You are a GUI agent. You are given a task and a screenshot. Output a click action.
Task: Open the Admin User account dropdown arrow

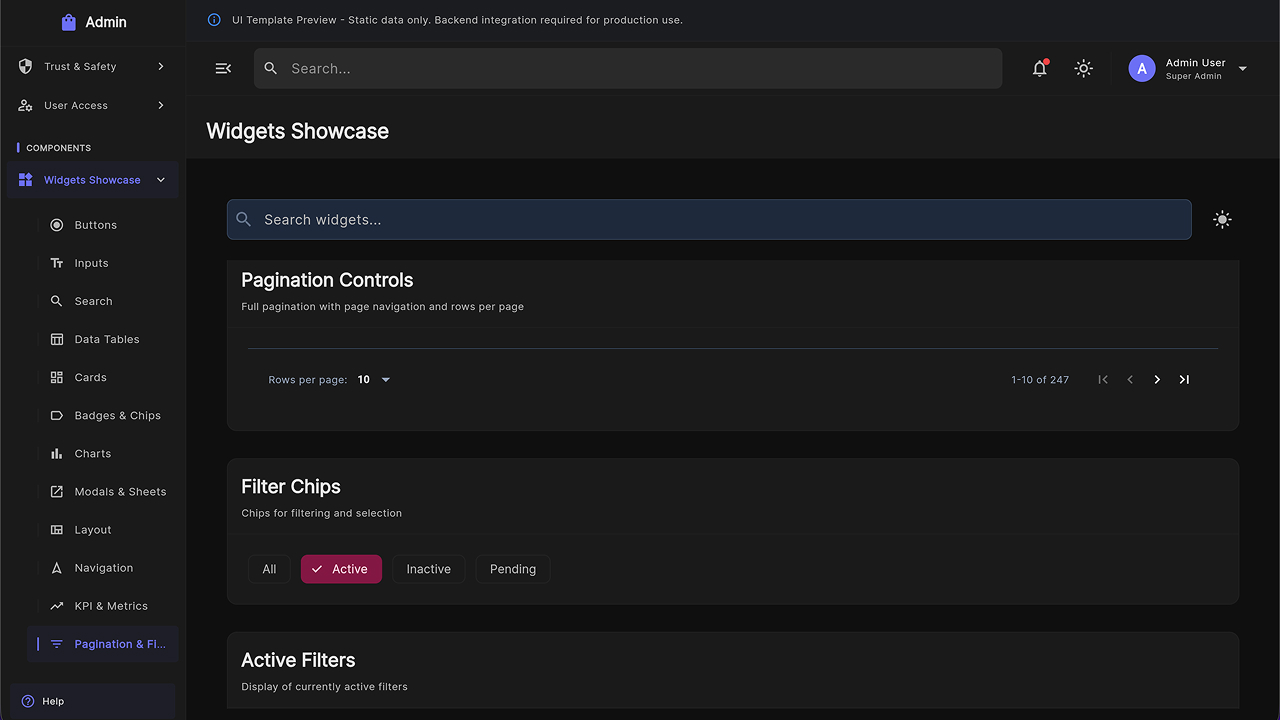1243,69
